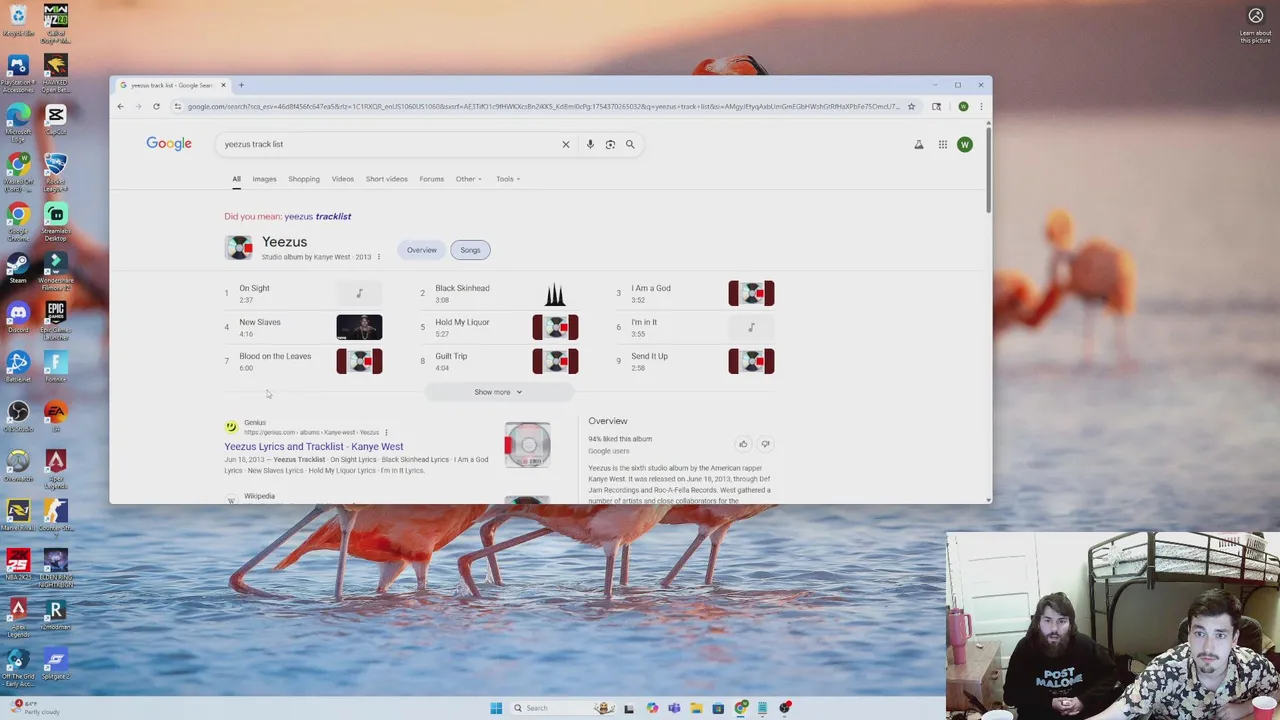Open more options next to Yeezus subtitle
The width and height of the screenshot is (1280, 720).
click(378, 257)
